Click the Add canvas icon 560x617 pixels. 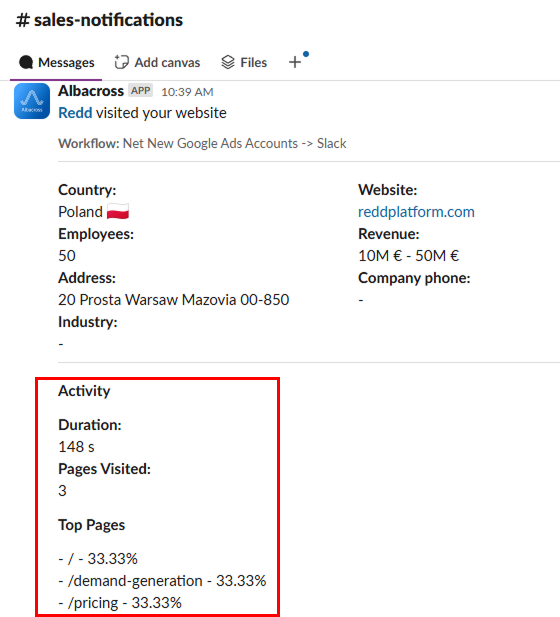pyautogui.click(x=122, y=62)
